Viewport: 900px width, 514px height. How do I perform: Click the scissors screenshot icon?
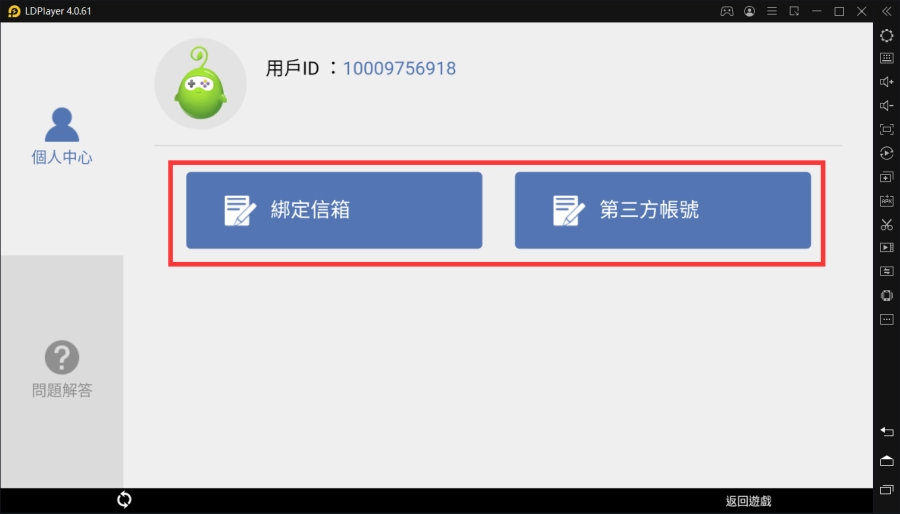pyautogui.click(x=886, y=224)
